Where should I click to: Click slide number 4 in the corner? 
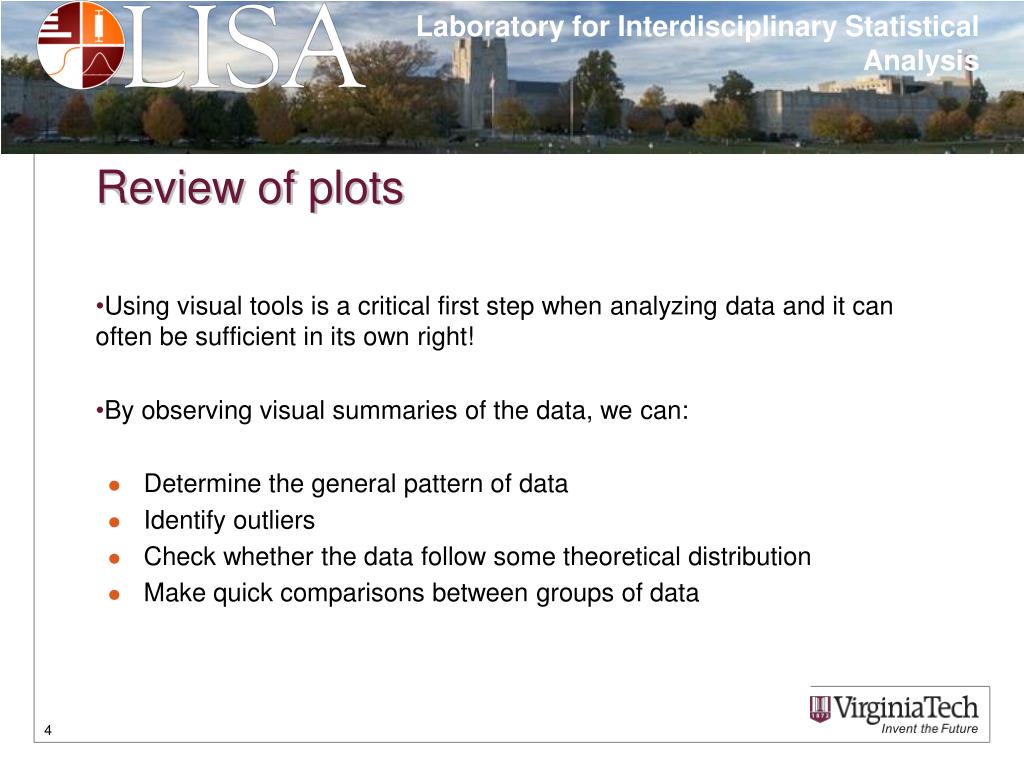(x=48, y=730)
